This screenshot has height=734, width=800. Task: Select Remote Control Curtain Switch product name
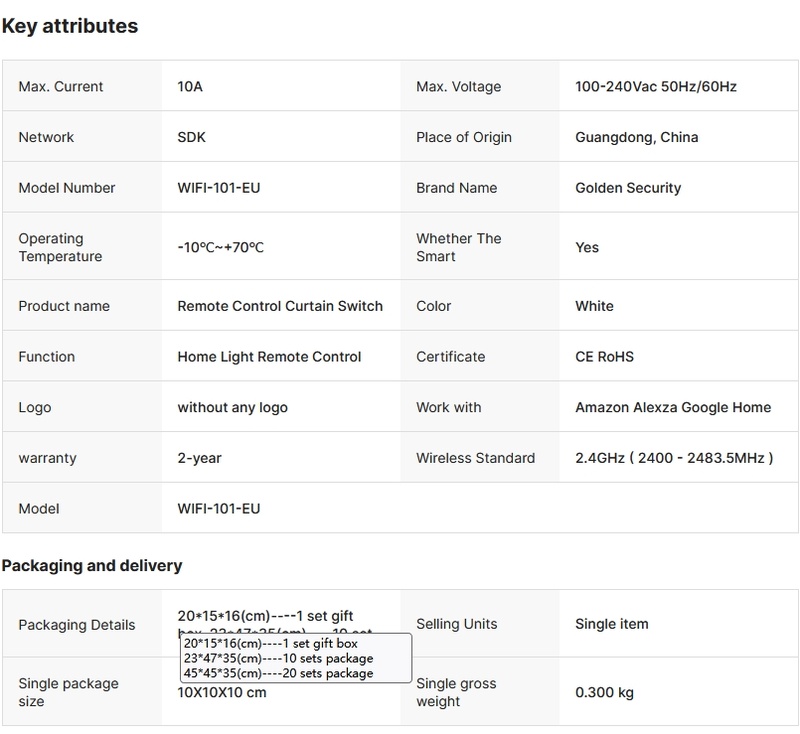280,306
